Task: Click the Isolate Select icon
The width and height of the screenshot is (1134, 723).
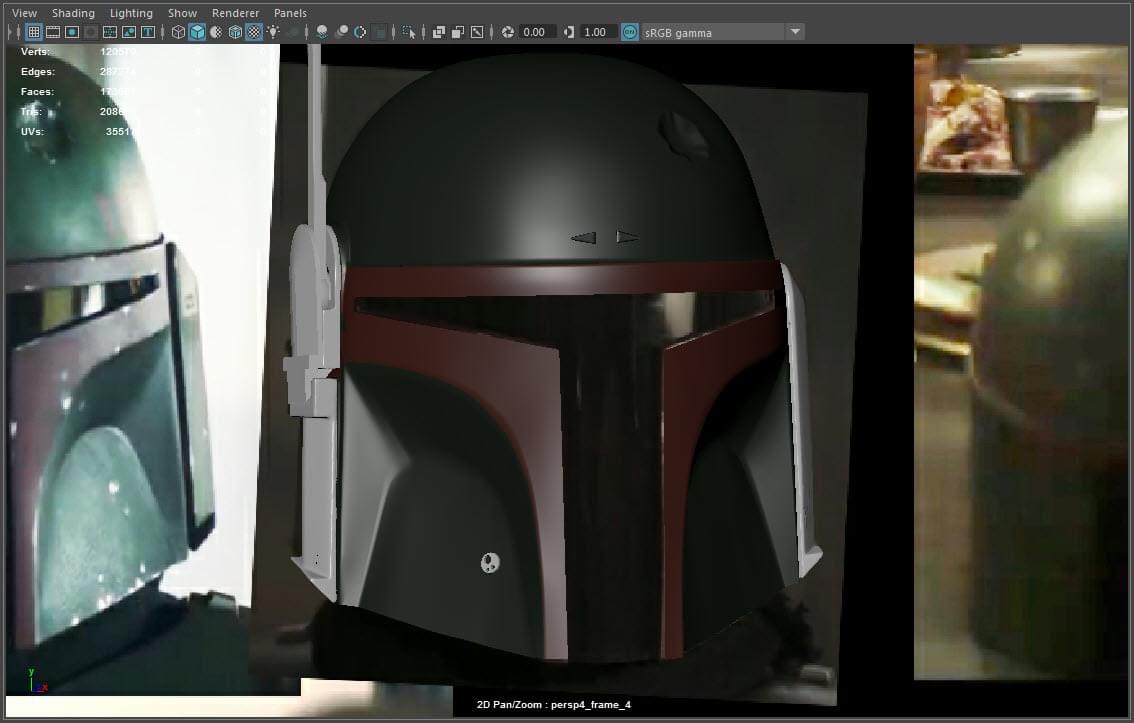Action: tap(409, 32)
